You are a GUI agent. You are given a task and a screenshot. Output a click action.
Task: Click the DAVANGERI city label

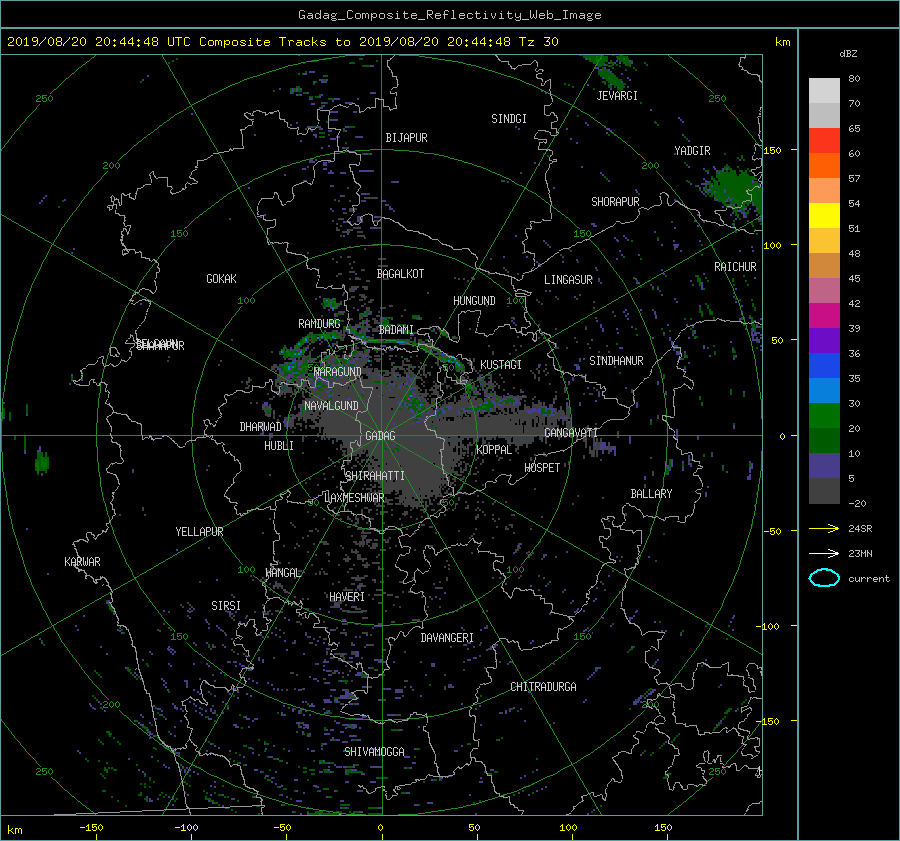(x=447, y=638)
